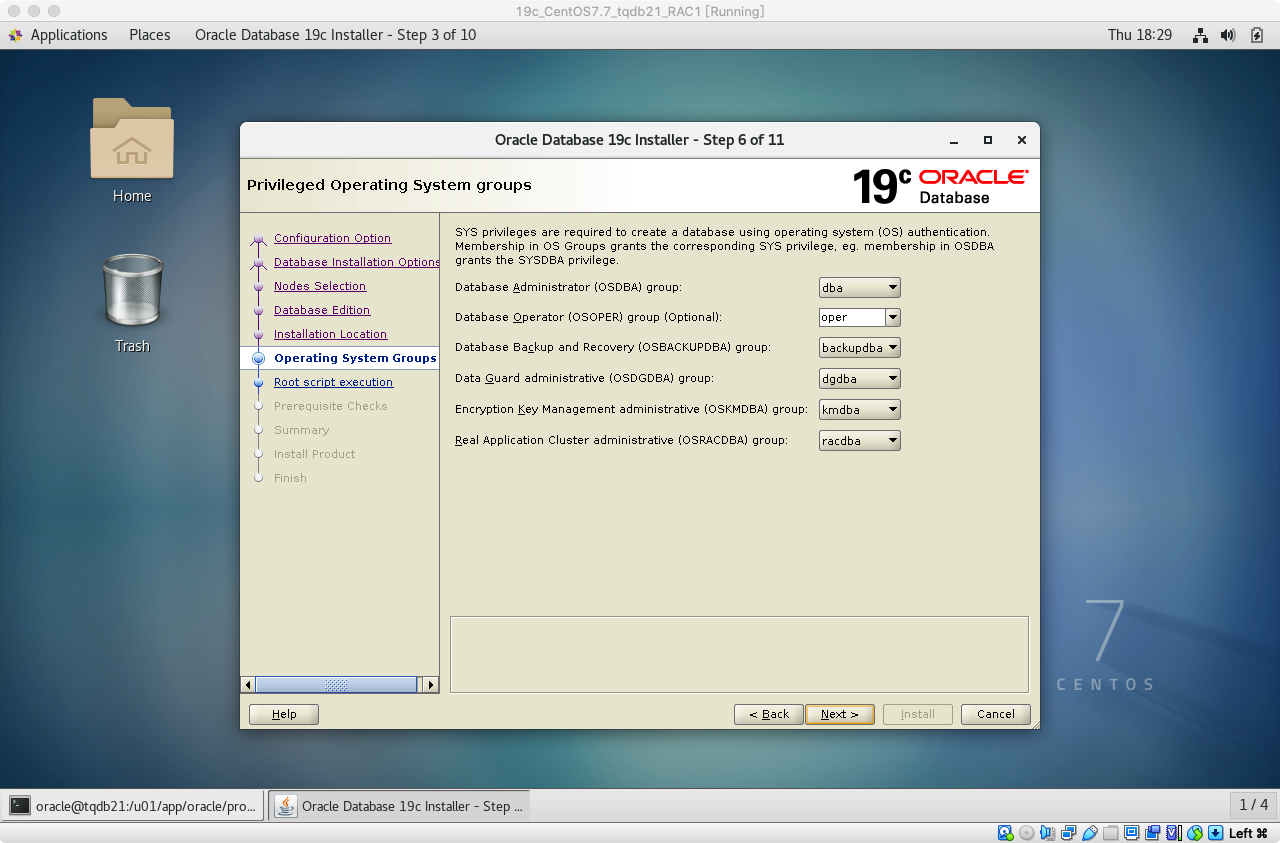Click the VirtualBox hard disk activity icon
Screen dimensions: 1280x843
tap(1006, 833)
